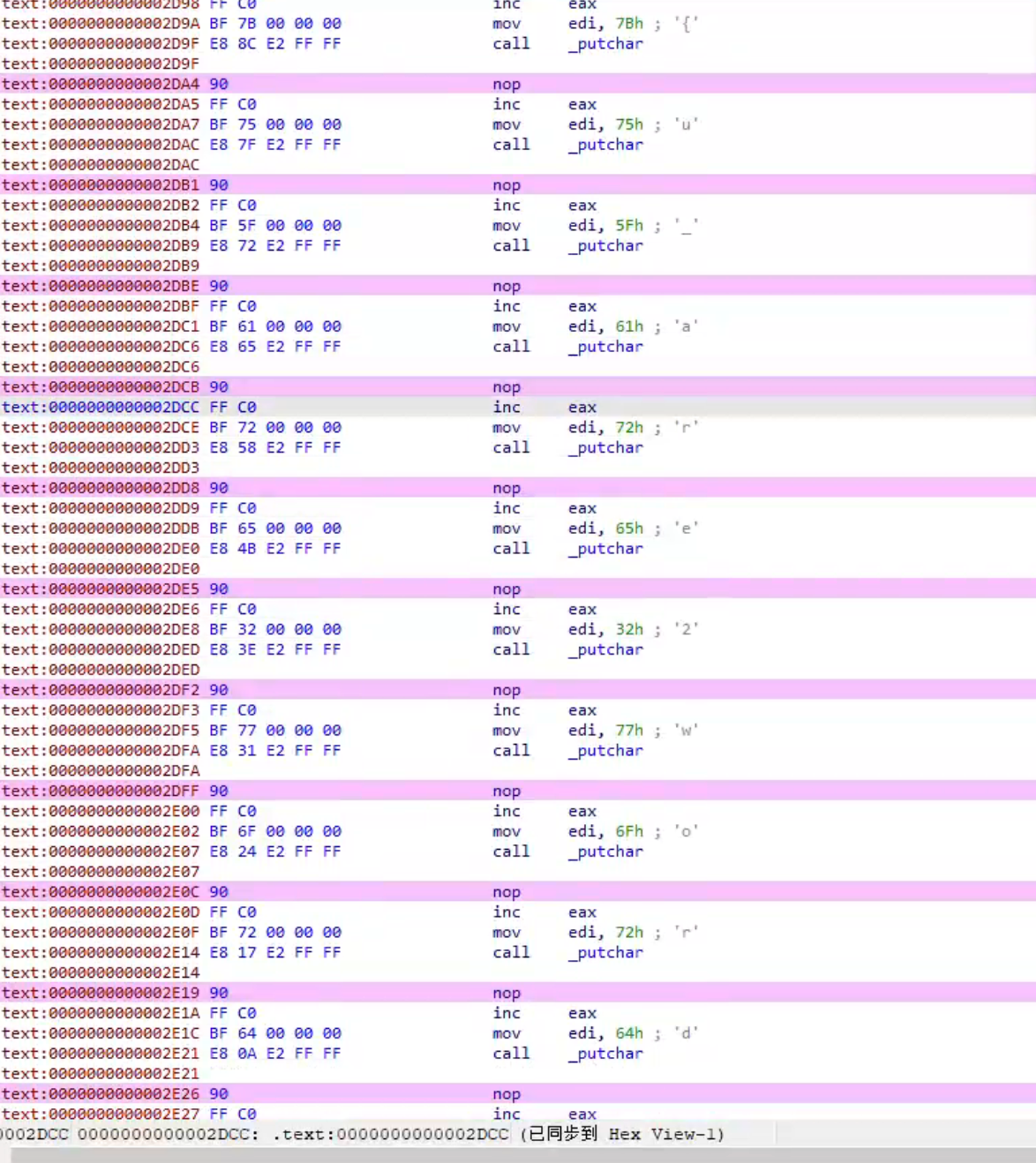1036x1163 pixels.
Task: Click address text:0000000000002DCB
Action: coord(101,386)
